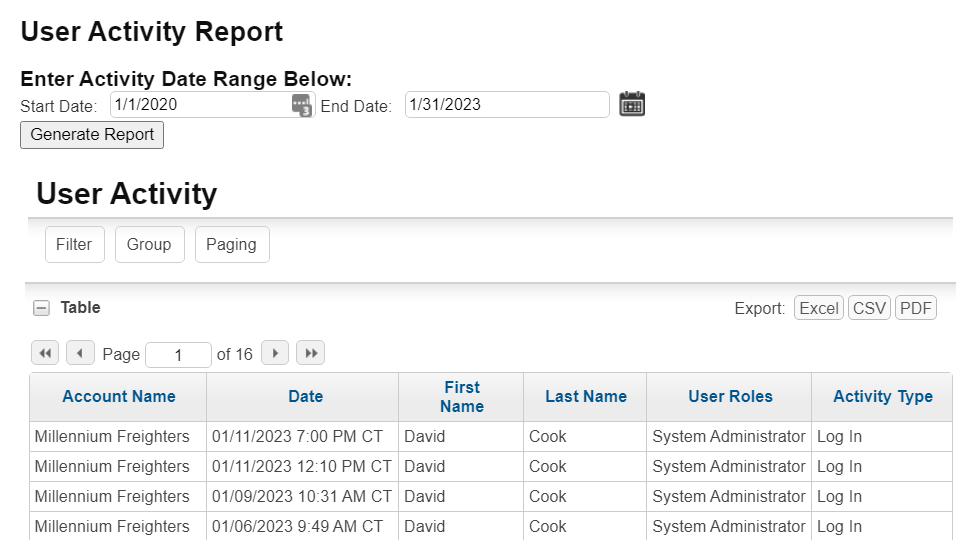Sort by Date column header
Image resolution: width=975 pixels, height=540 pixels.
coord(305,396)
